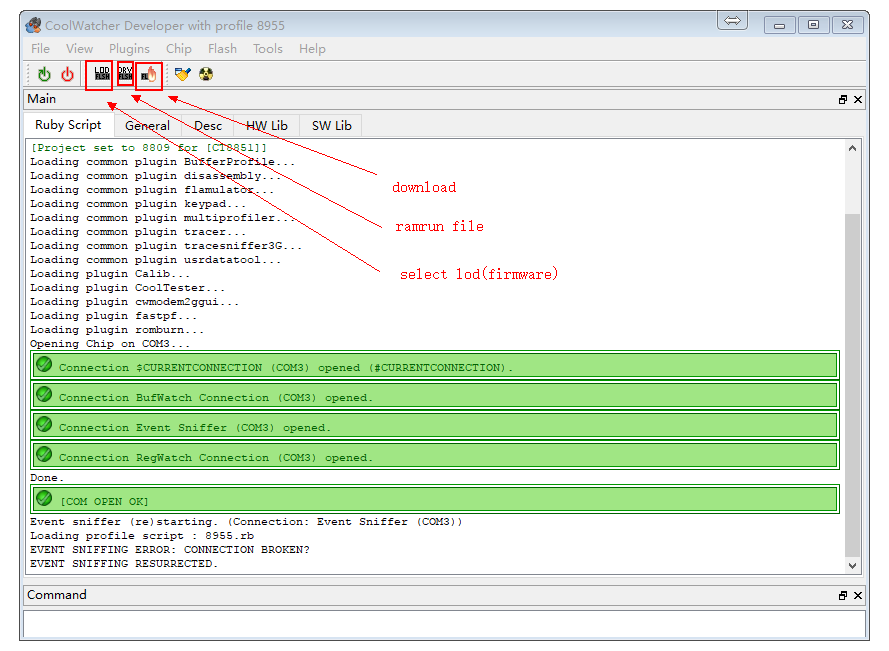Switch to the SW Lib tab

(x=332, y=126)
